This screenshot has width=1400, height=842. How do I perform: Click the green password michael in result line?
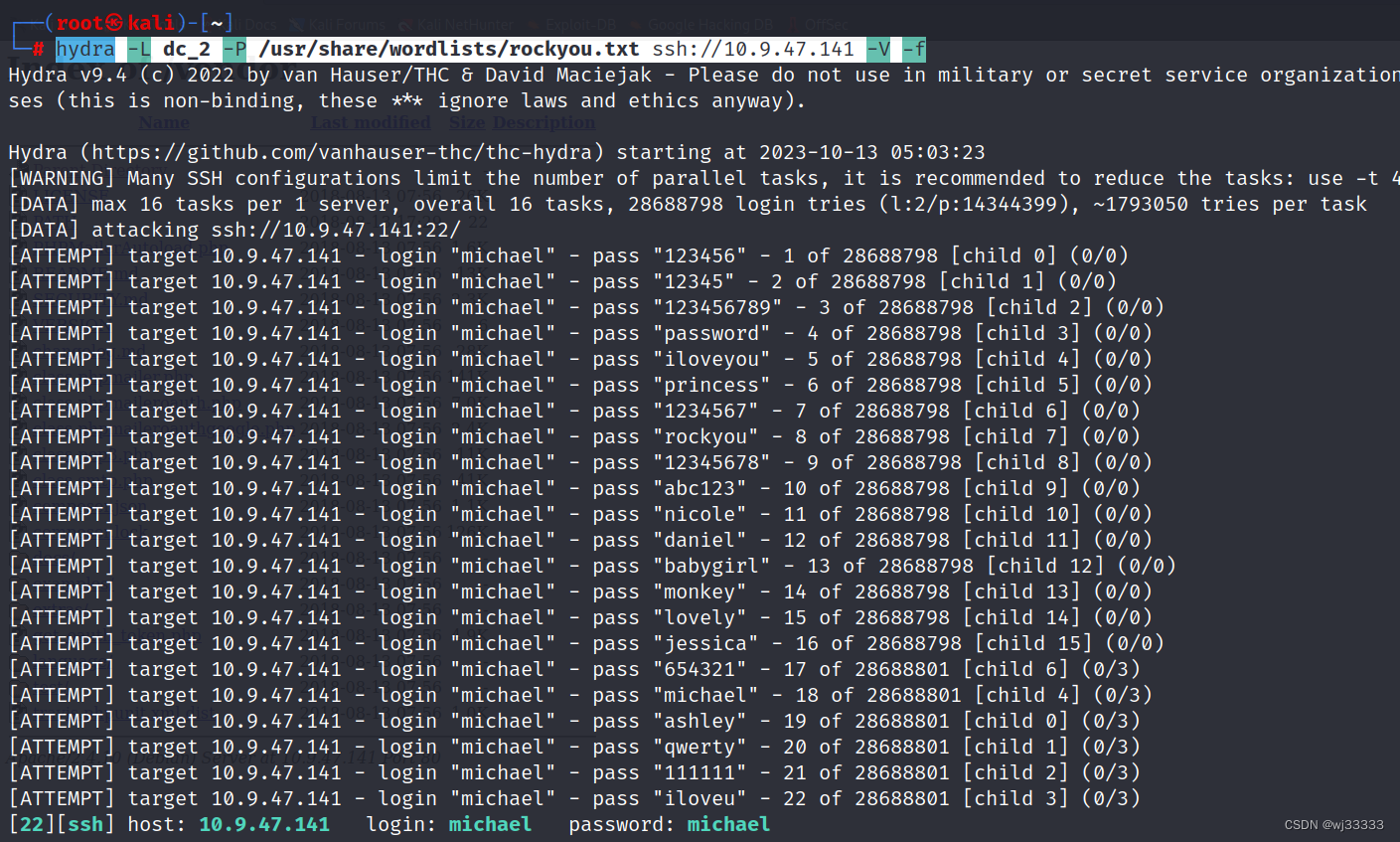728,824
